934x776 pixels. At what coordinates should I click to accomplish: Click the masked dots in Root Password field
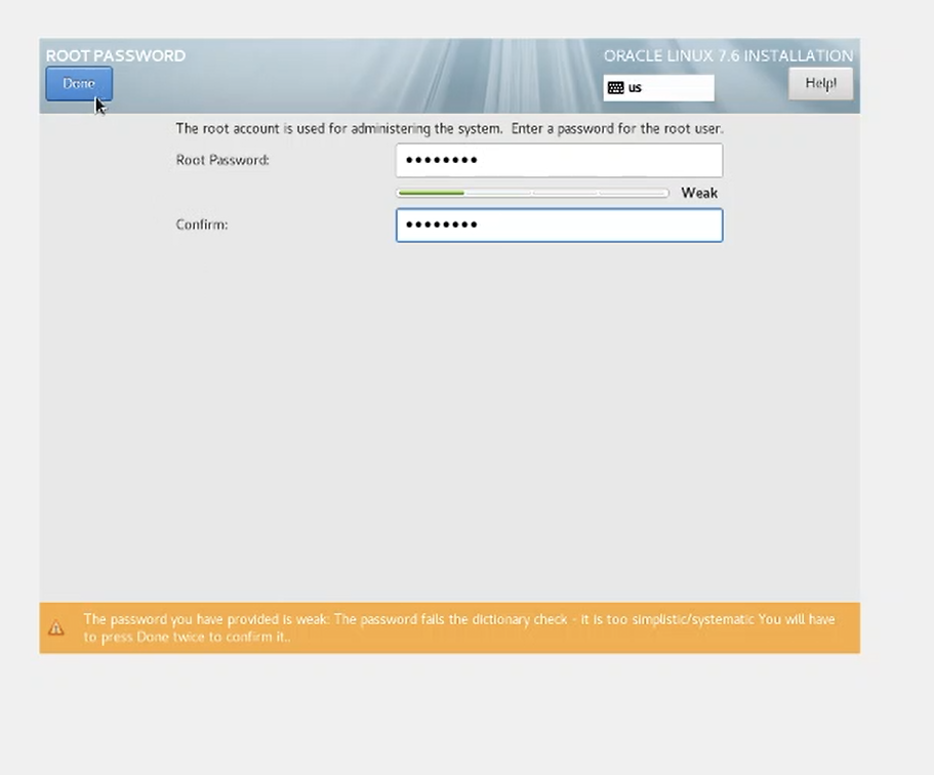click(x=441, y=160)
